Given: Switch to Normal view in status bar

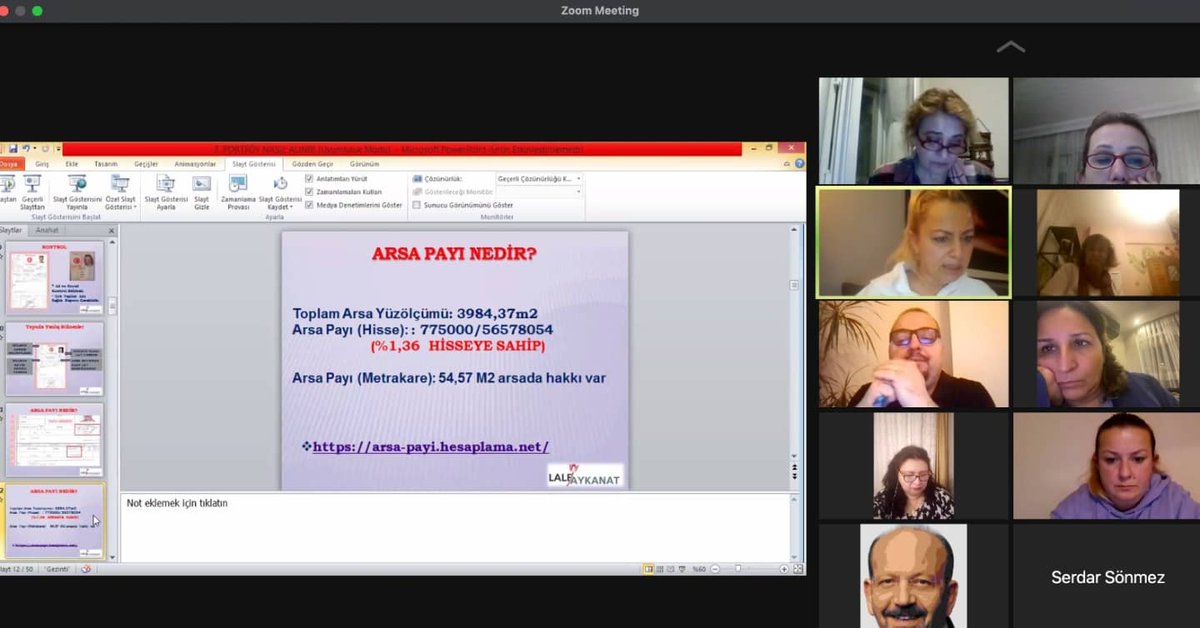Looking at the screenshot, I should pyautogui.click(x=649, y=569).
